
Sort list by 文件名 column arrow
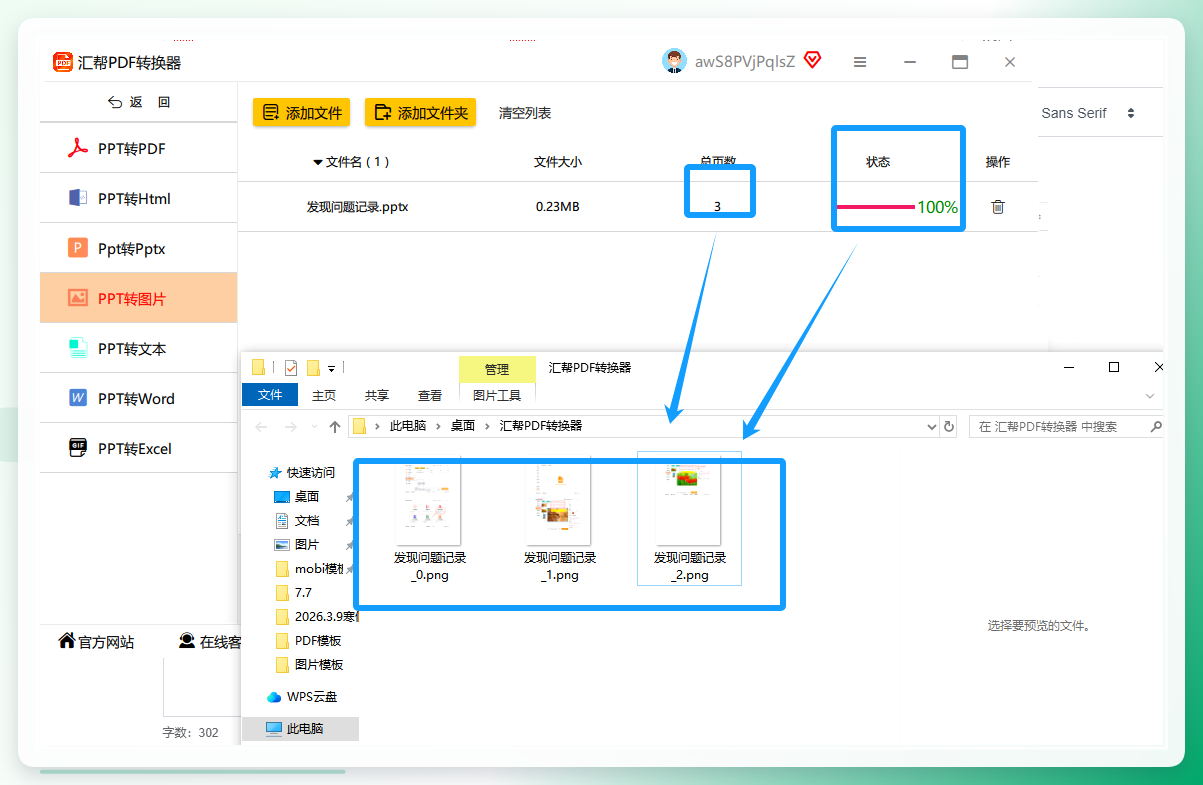pos(318,162)
